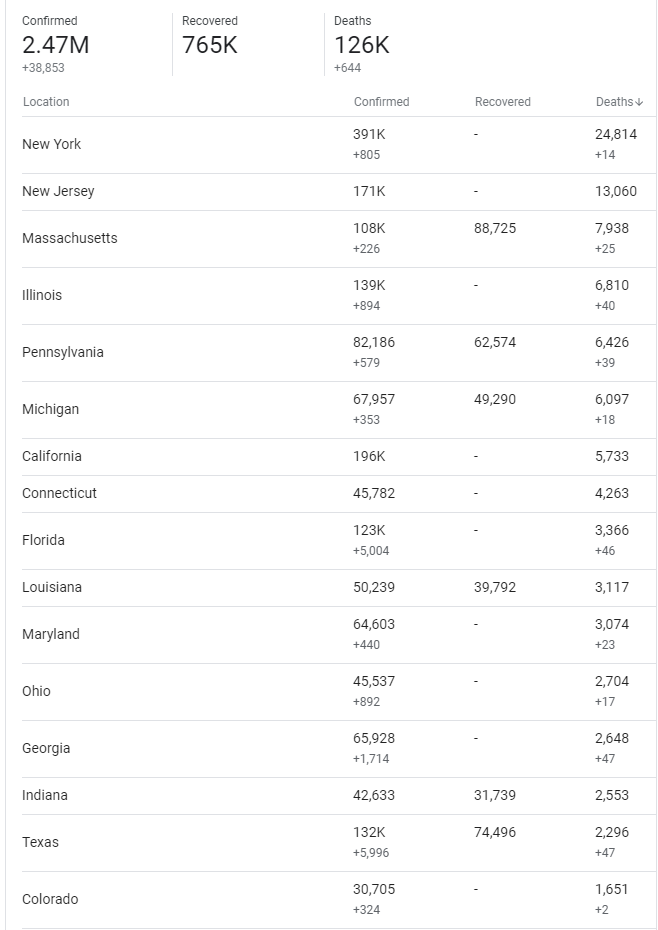The width and height of the screenshot is (658, 930).
Task: Sort table by Recovered column header
Action: coord(502,102)
